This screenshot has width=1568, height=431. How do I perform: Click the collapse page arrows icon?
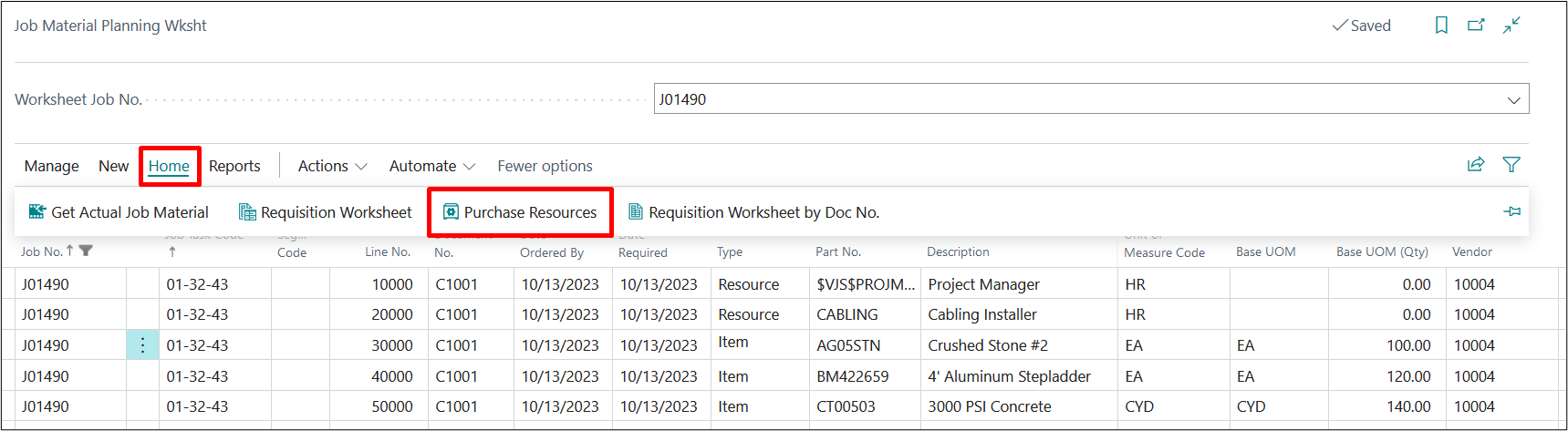coord(1511,26)
